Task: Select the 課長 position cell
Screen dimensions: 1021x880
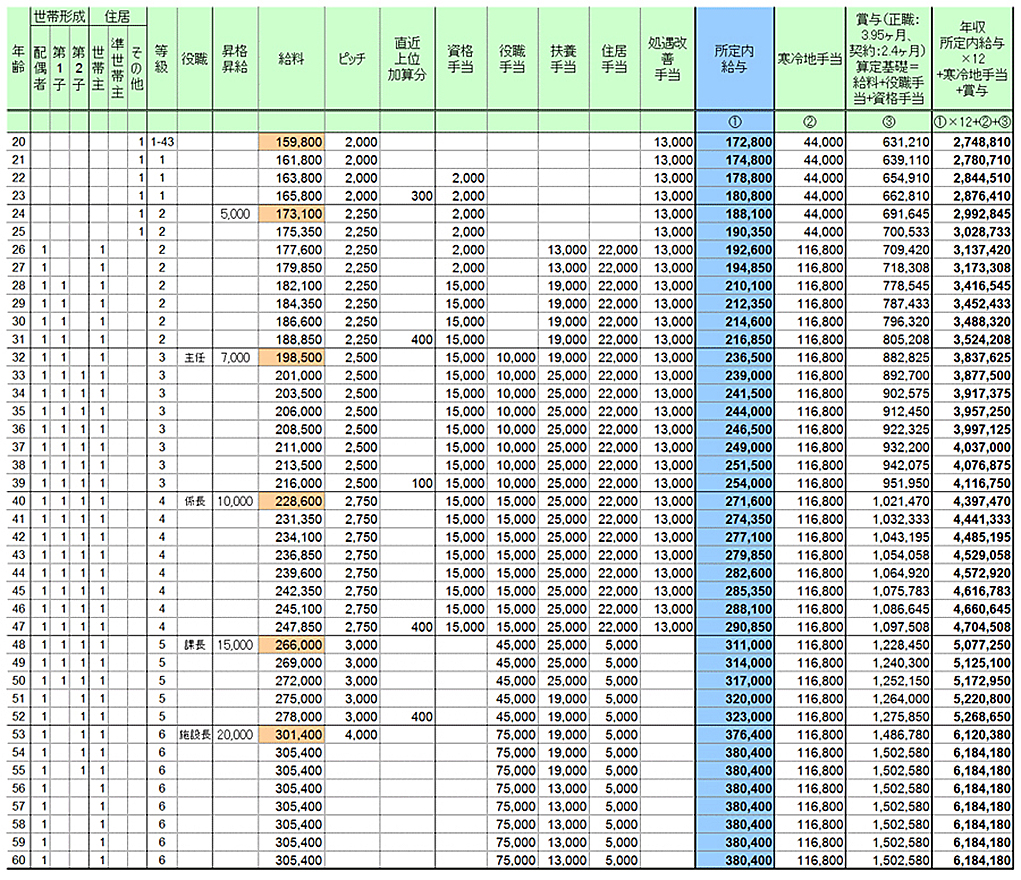Action: [x=195, y=645]
